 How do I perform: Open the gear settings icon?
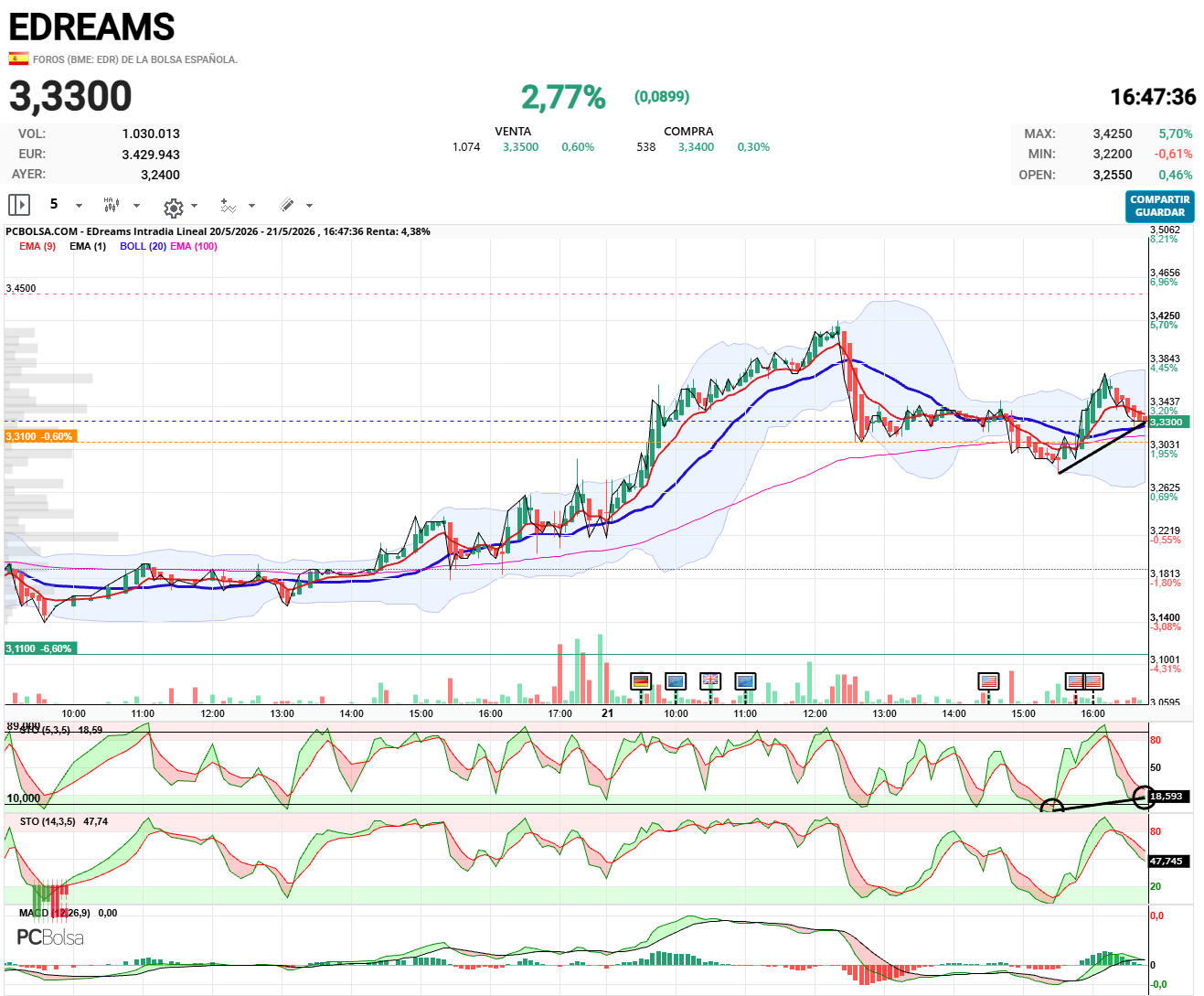point(173,207)
